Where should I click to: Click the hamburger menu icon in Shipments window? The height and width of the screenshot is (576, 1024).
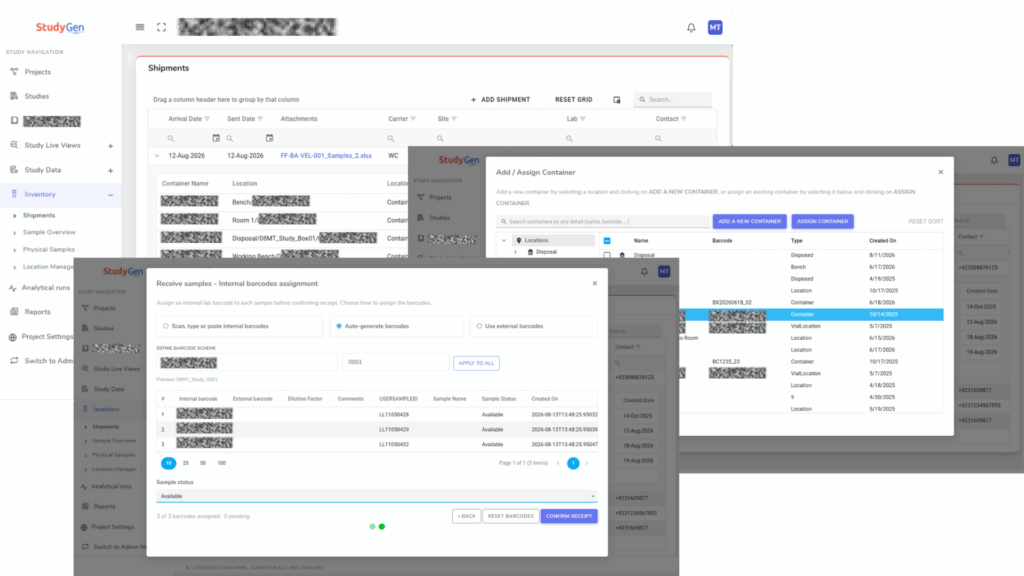pyautogui.click(x=140, y=27)
